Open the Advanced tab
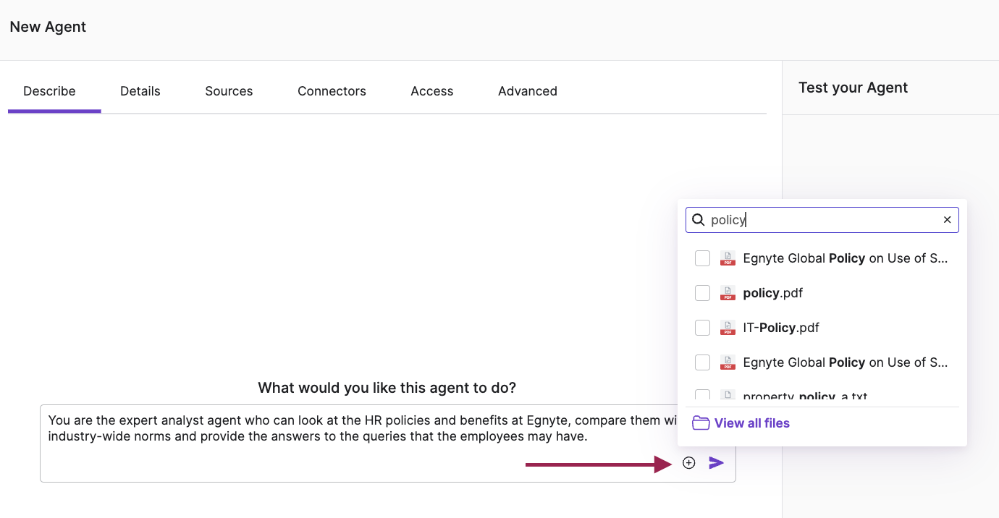The width and height of the screenshot is (999, 518). click(528, 91)
